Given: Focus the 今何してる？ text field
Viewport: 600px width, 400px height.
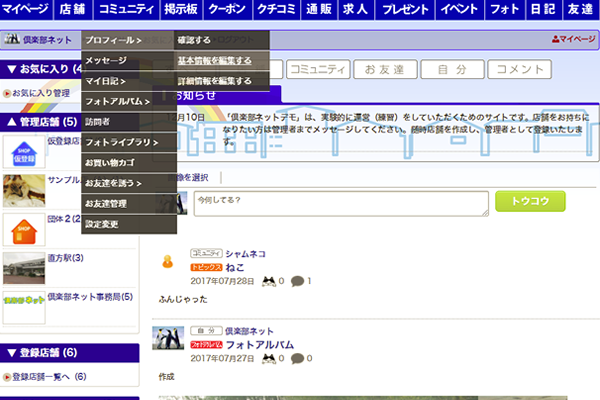Looking at the screenshot, I should pyautogui.click(x=341, y=204).
